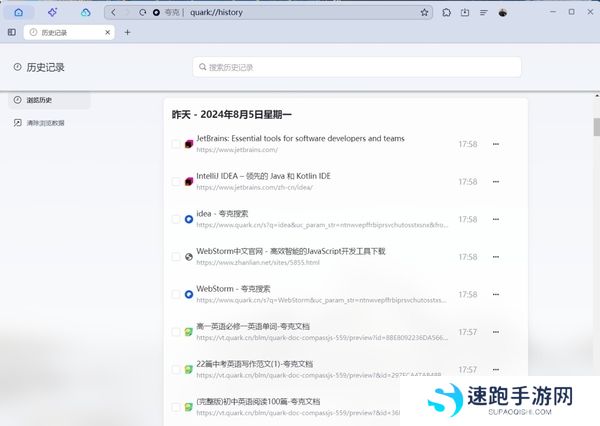
Task: Select 浏览历史 in the sidebar
Action: point(49,100)
